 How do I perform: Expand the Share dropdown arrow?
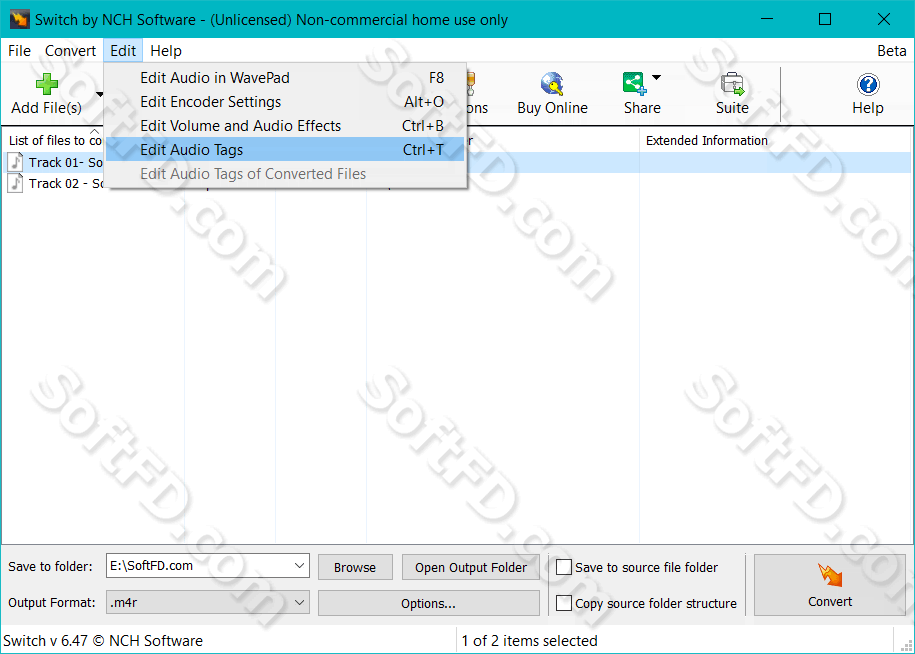pos(656,78)
